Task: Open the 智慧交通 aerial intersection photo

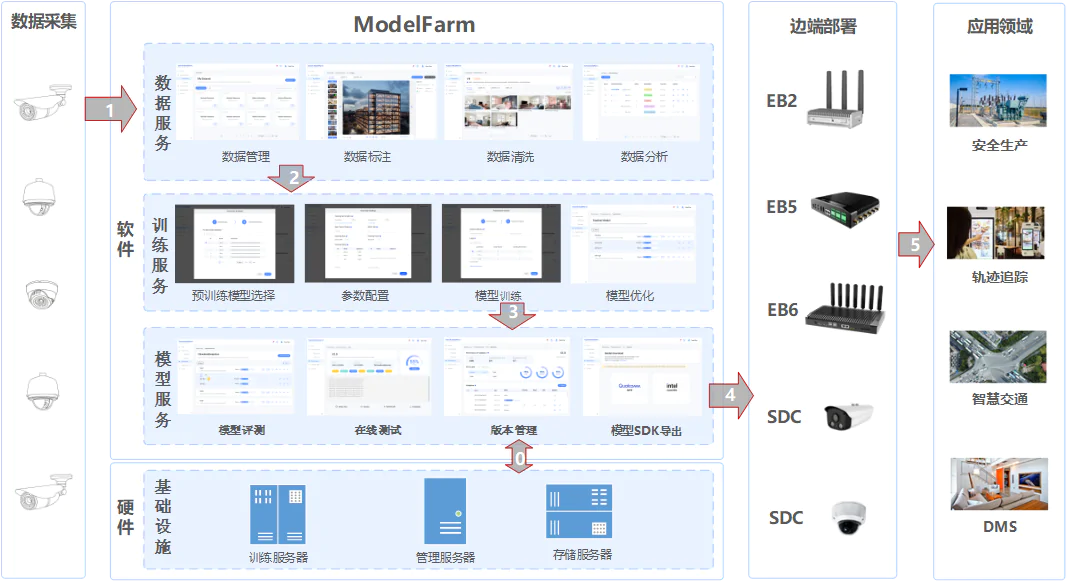Action: pyautogui.click(x=998, y=357)
